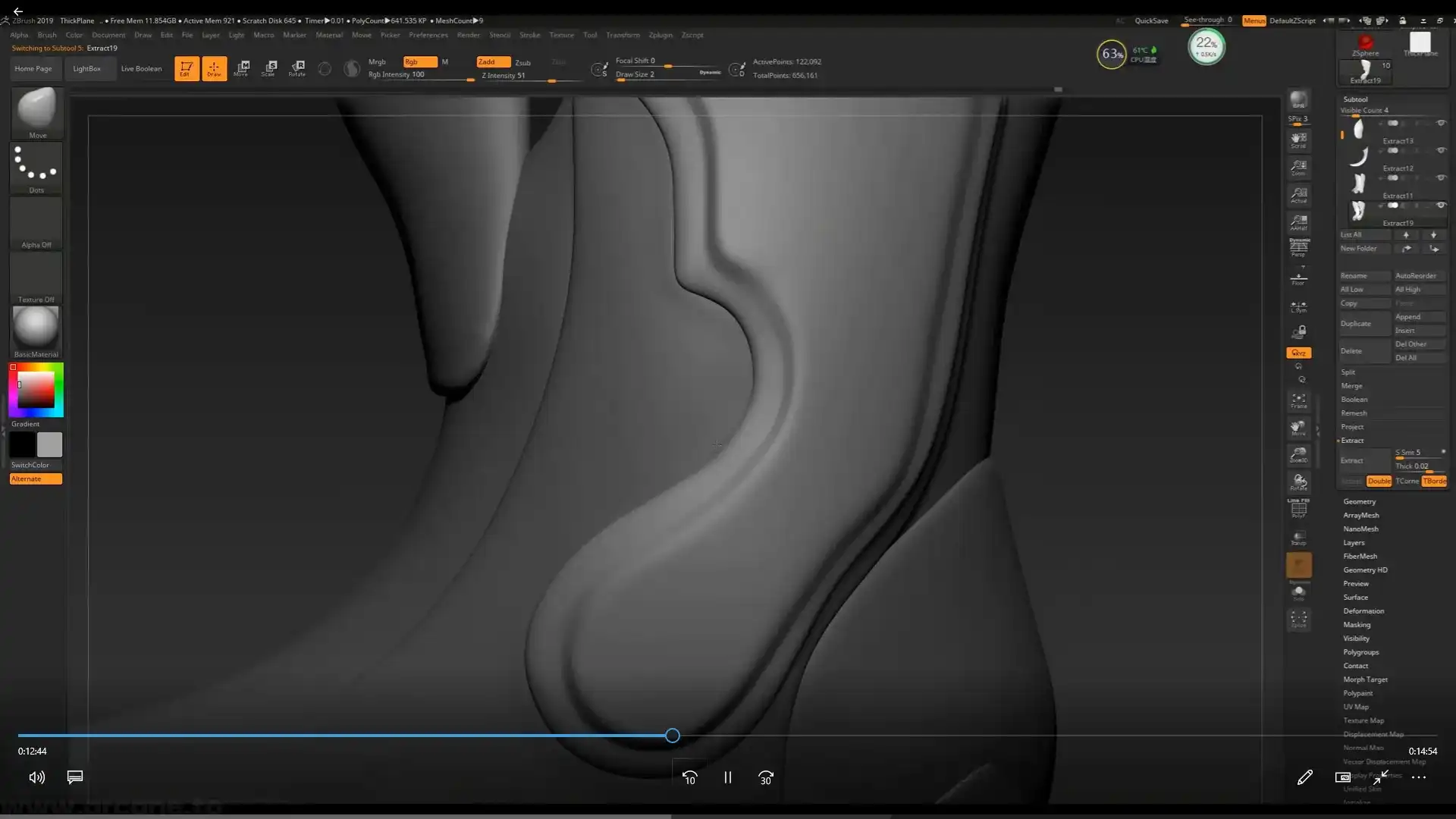This screenshot has width=1456, height=819.
Task: Click the Draw mode icon
Action: (x=214, y=68)
